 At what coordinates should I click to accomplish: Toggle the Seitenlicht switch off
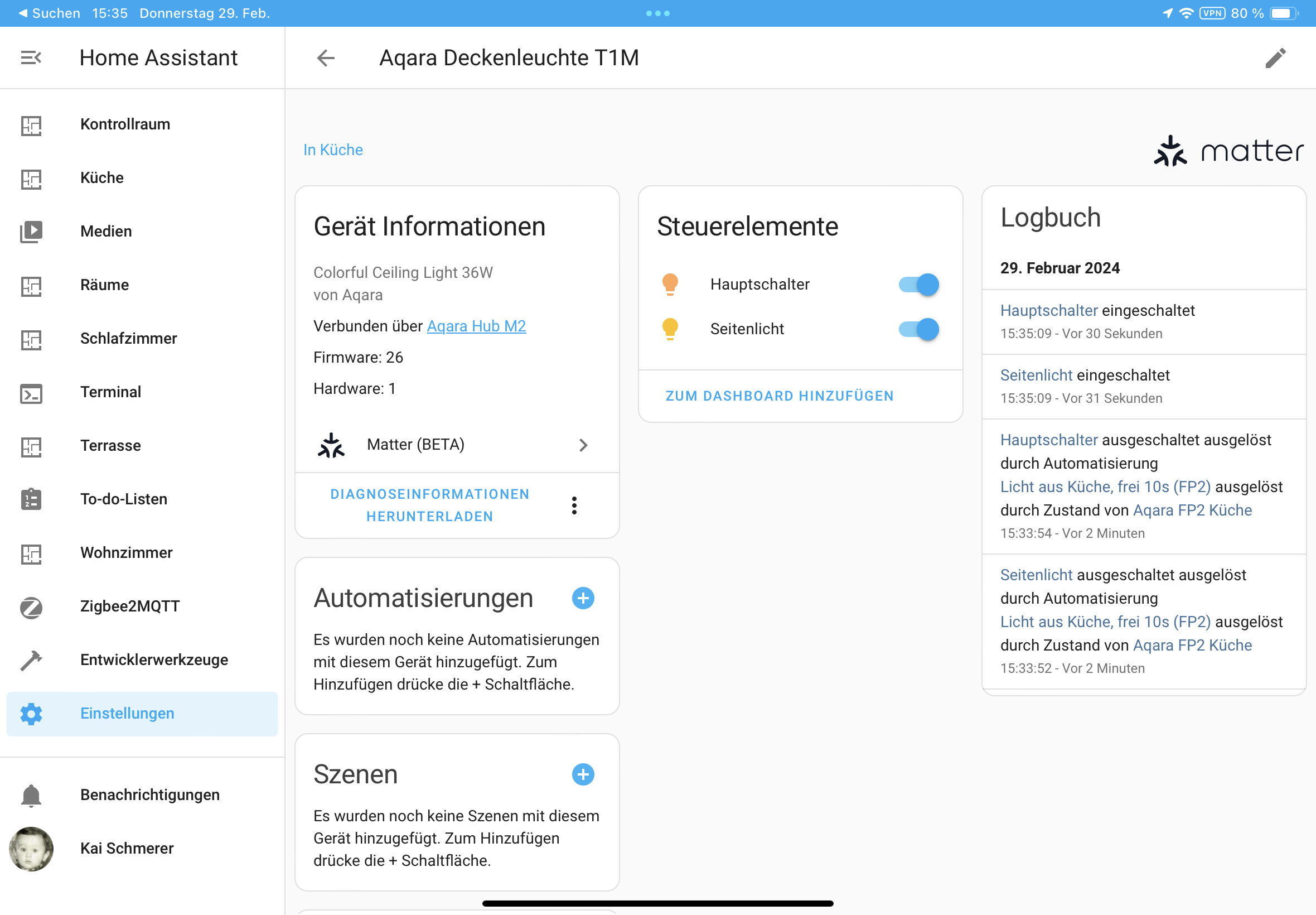[918, 329]
